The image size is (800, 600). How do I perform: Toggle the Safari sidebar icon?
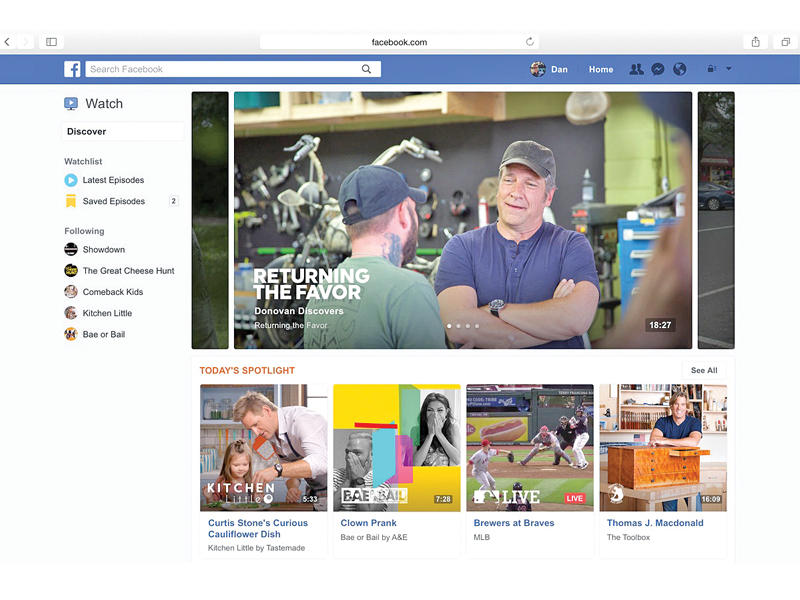(x=52, y=42)
